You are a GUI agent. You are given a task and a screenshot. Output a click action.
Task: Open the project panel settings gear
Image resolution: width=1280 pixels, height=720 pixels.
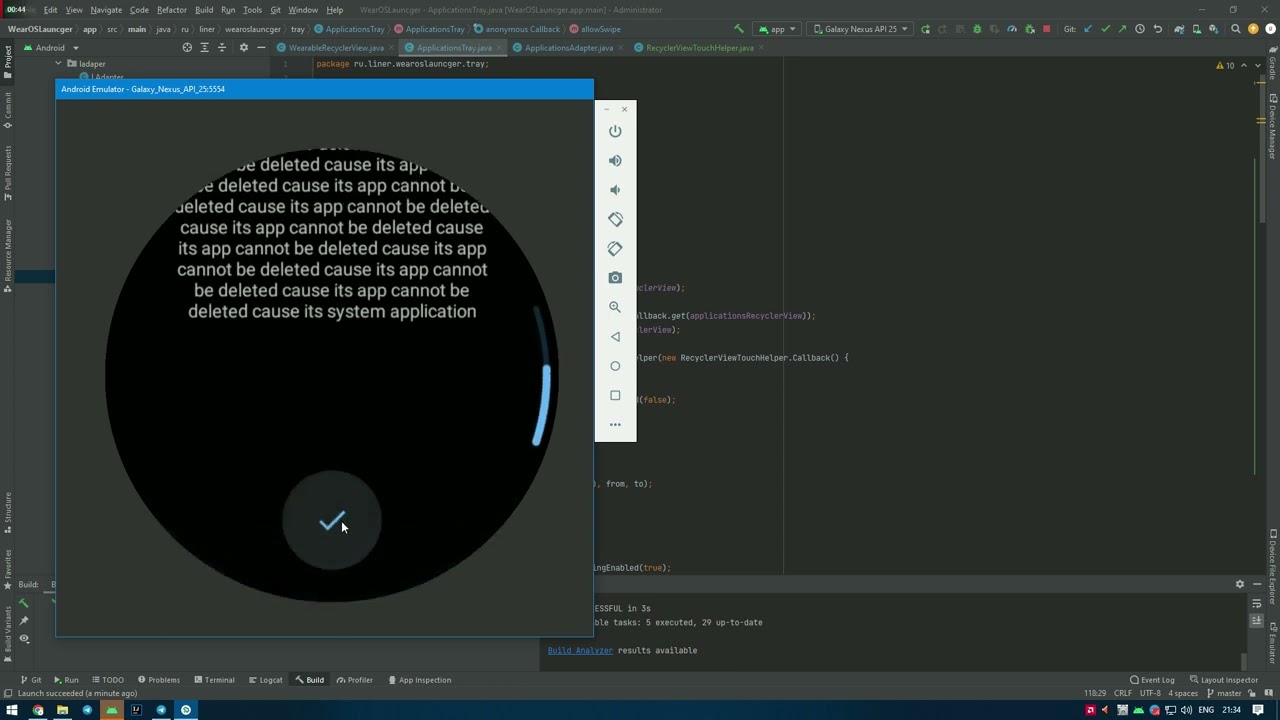243,47
